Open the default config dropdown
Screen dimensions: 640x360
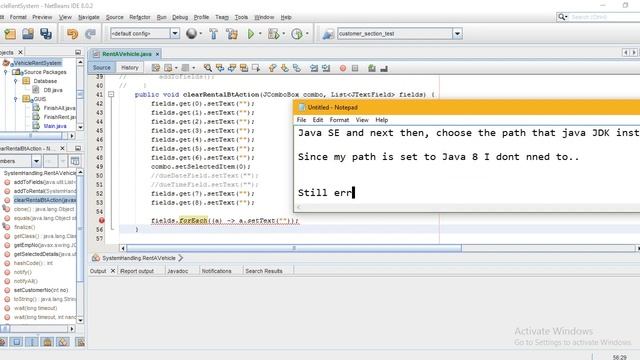tap(175, 33)
